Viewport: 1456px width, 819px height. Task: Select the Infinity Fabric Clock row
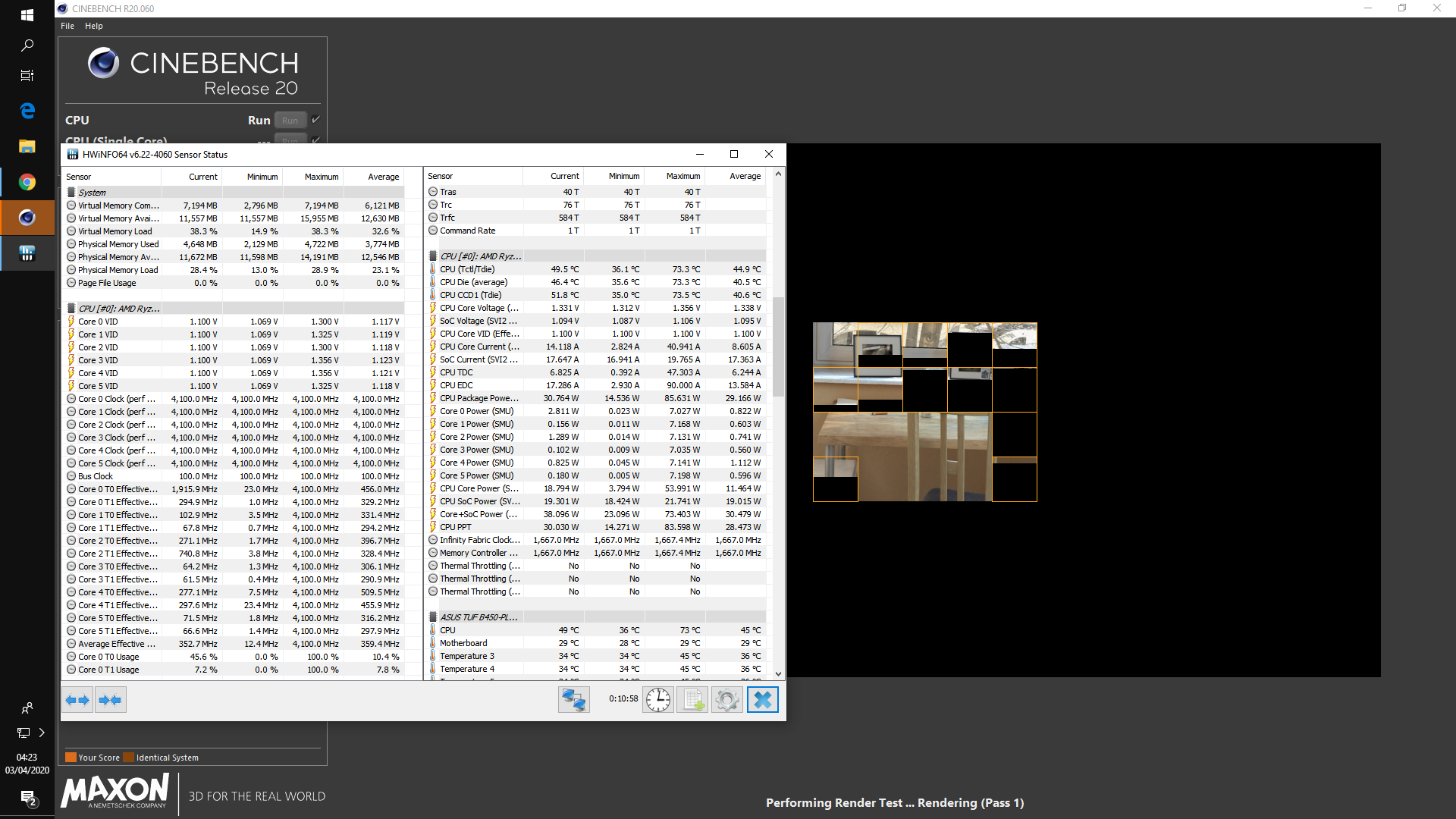pyautogui.click(x=595, y=540)
